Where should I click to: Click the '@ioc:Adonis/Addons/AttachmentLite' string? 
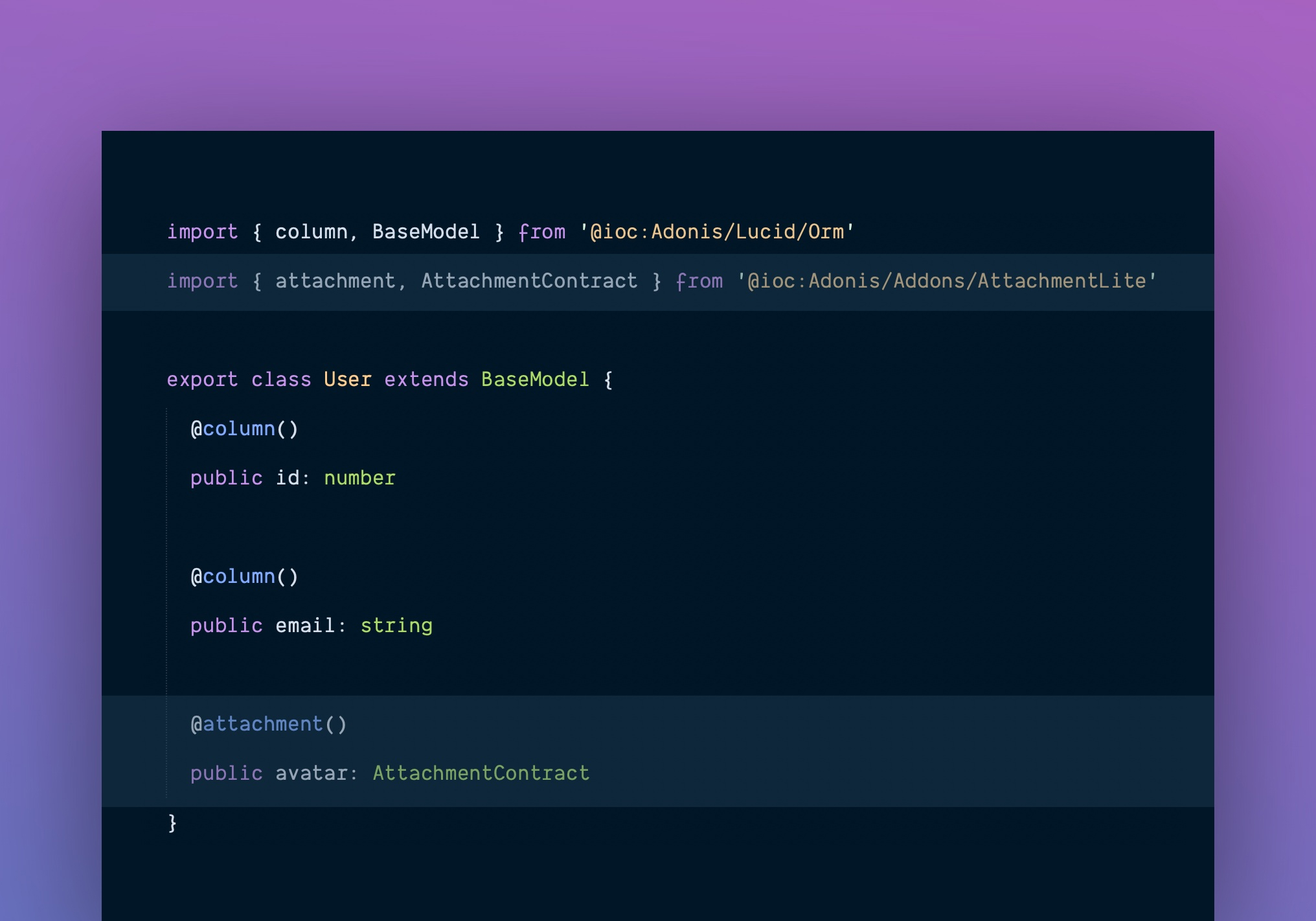coord(946,281)
